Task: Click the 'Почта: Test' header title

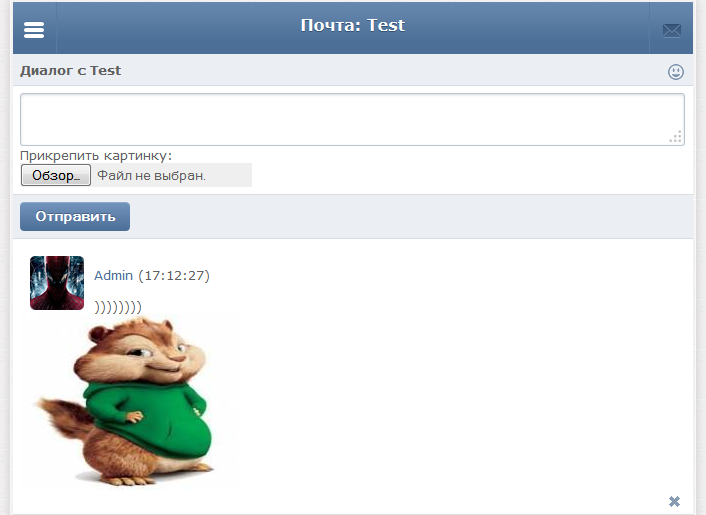Action: (353, 25)
